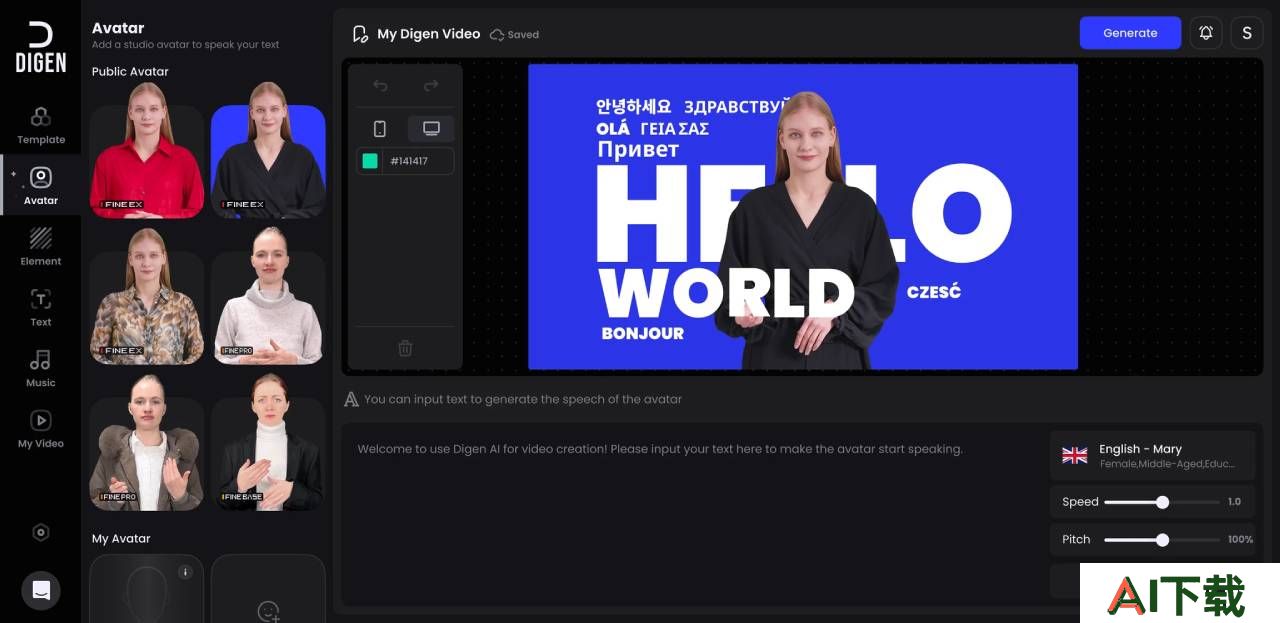
Task: Click the green background color swatch
Action: (370, 161)
